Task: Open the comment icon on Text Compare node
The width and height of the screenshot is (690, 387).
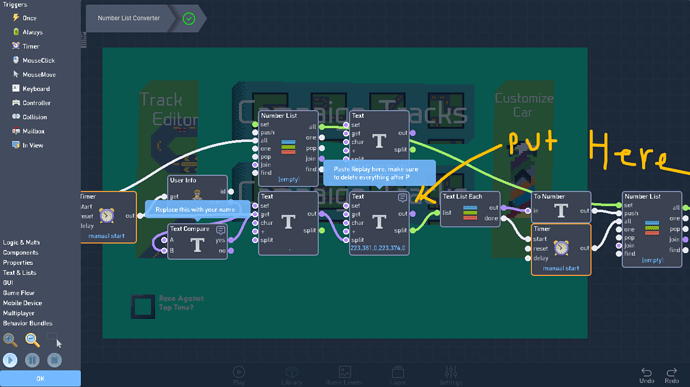Action: click(x=220, y=230)
